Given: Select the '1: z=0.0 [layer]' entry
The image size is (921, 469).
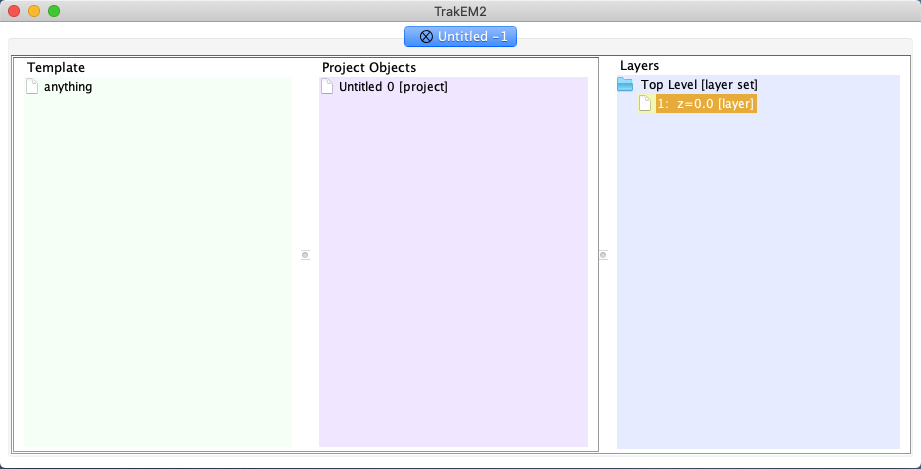Looking at the screenshot, I should point(705,104).
